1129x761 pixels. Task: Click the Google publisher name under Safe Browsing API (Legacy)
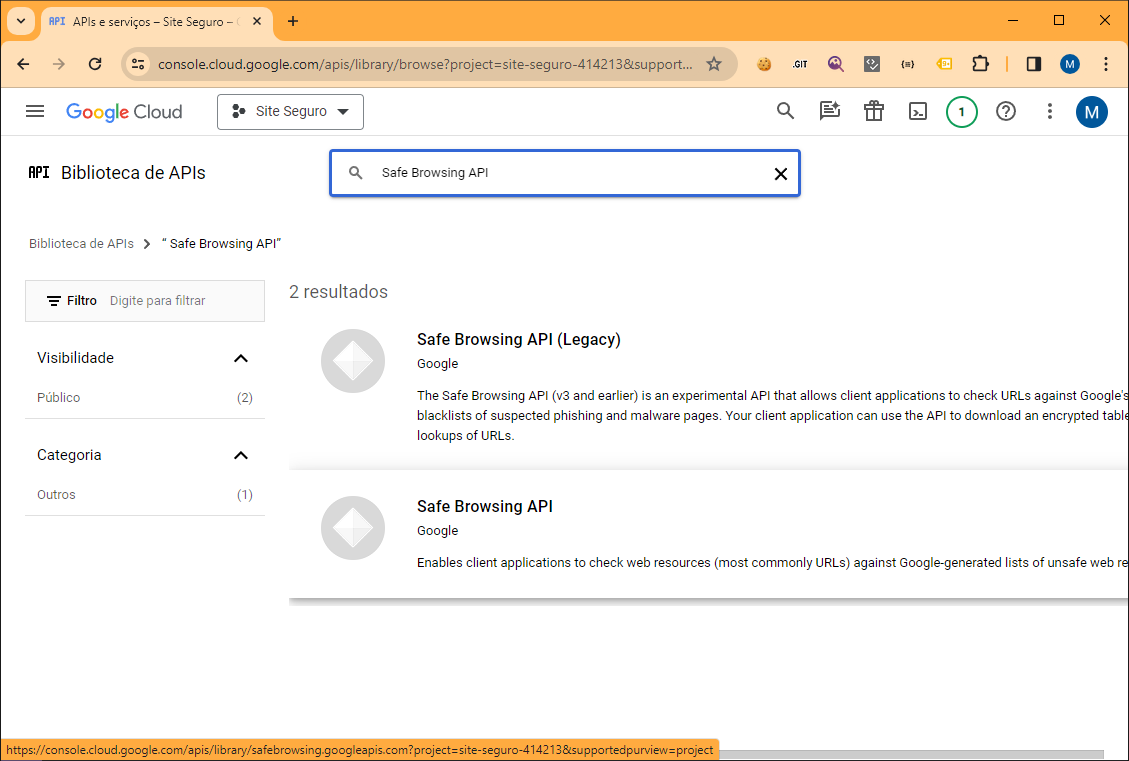(437, 364)
